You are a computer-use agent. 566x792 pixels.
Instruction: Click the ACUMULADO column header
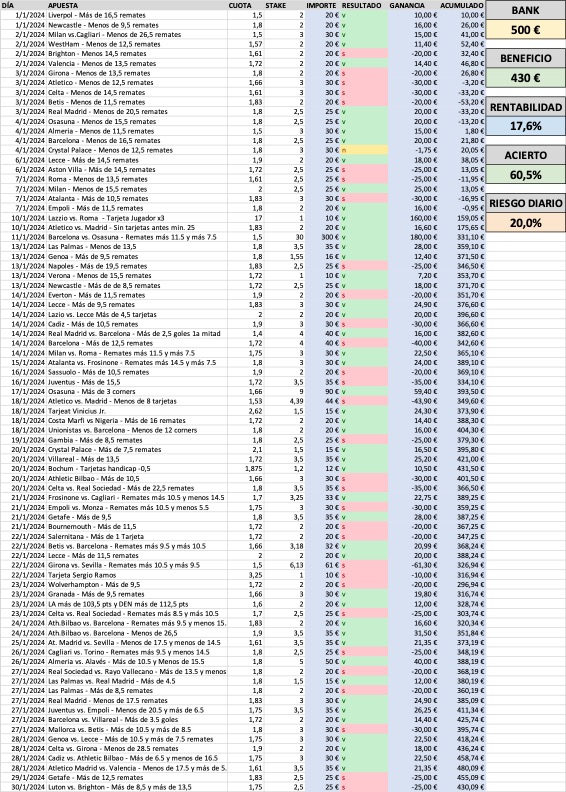coord(461,6)
